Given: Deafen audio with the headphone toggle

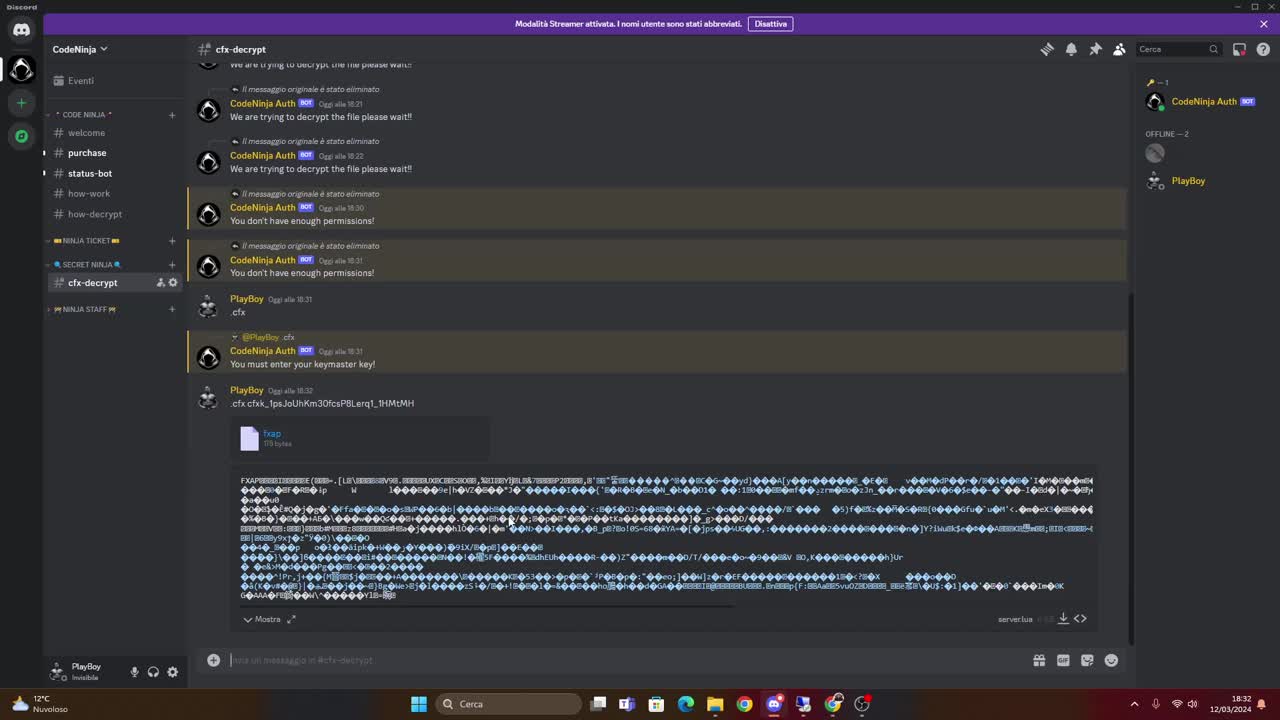Looking at the screenshot, I should point(153,672).
